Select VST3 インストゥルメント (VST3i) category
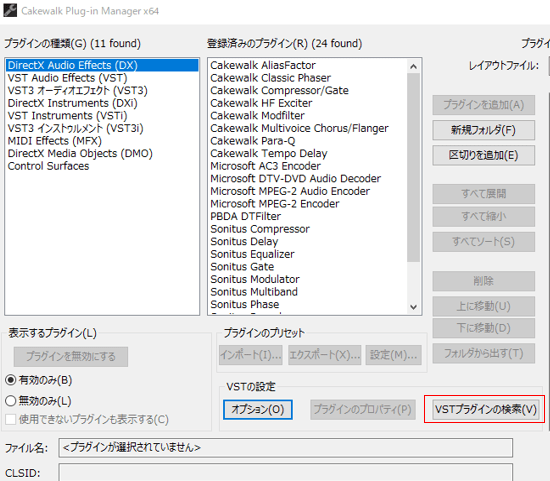550x481 pixels. coord(102,128)
